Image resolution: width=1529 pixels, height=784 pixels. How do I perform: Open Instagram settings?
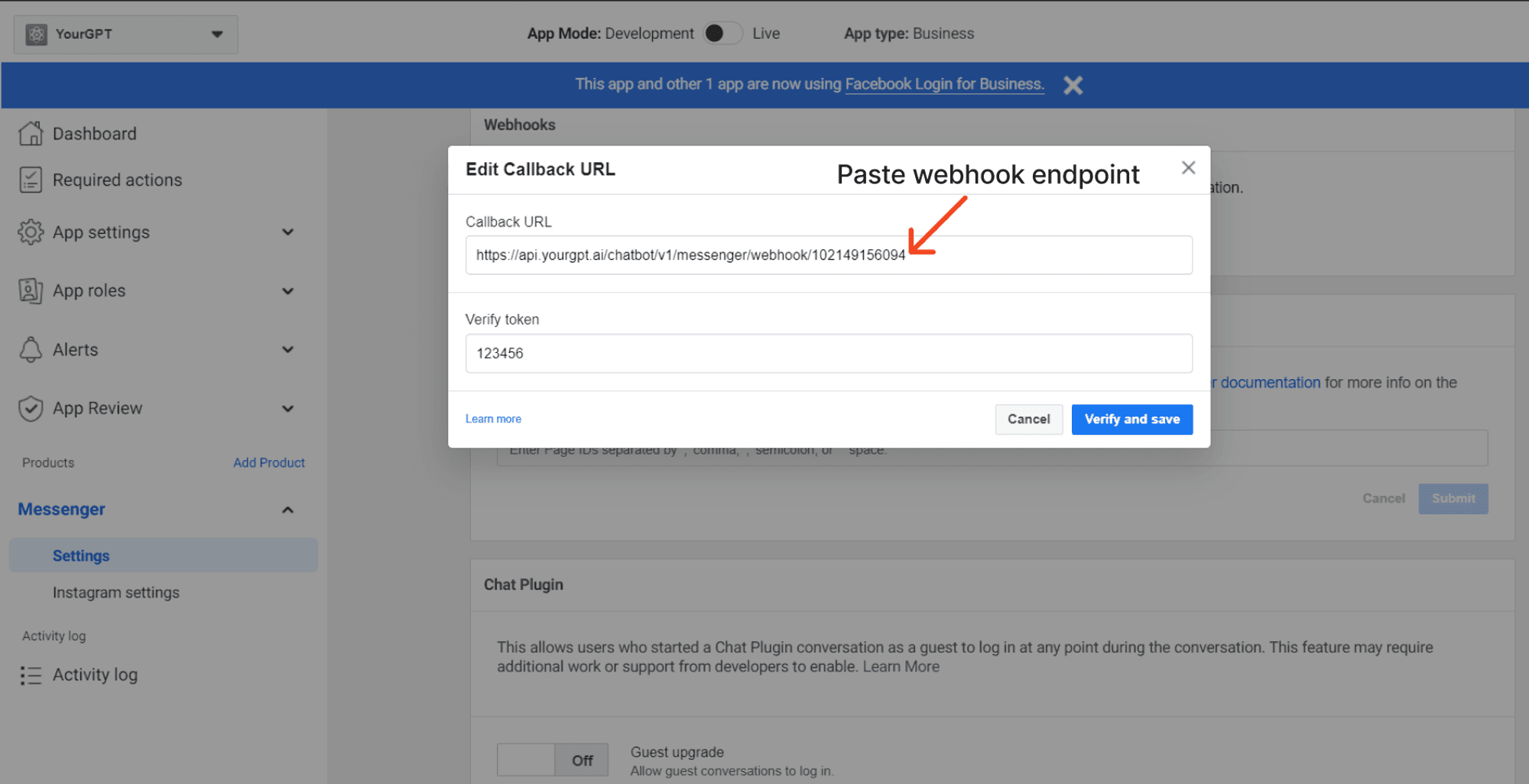point(116,592)
